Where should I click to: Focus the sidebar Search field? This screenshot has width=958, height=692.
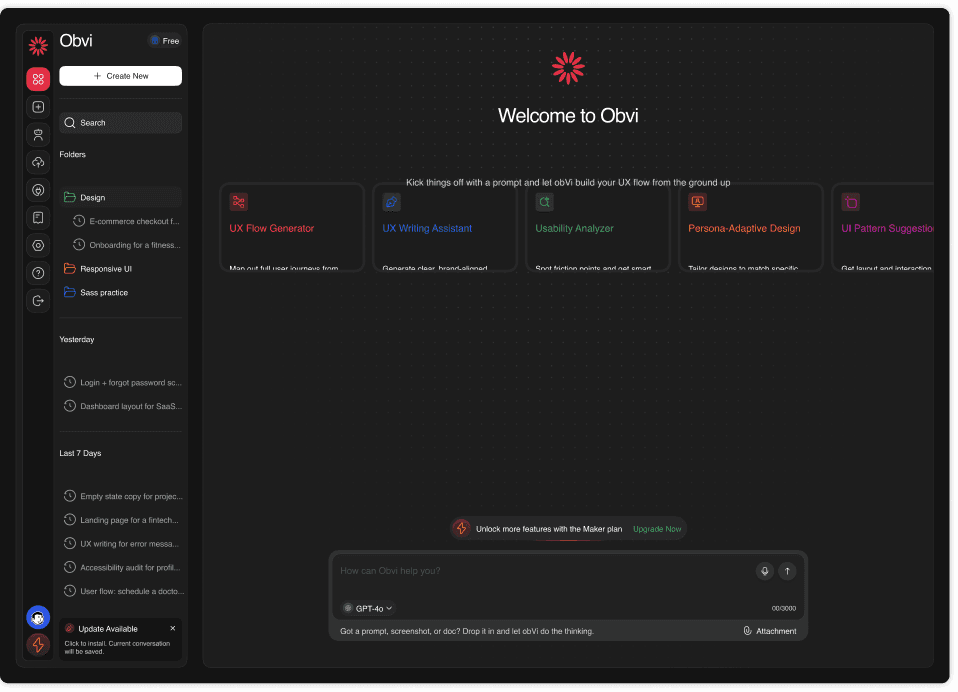point(121,123)
